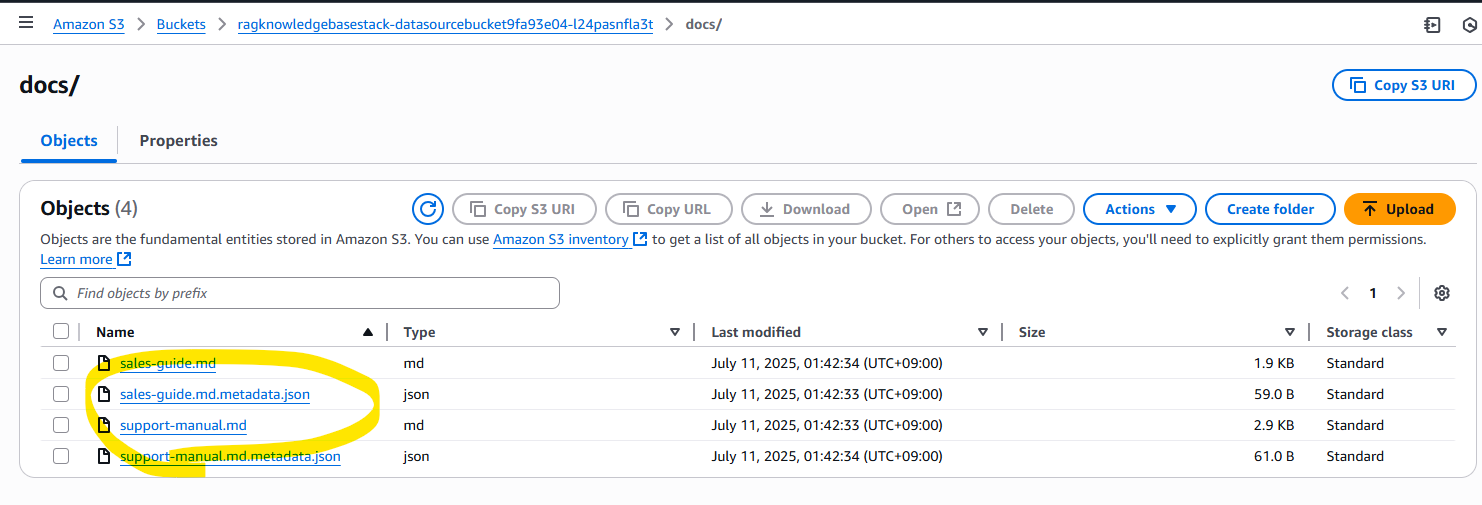1482x505 pixels.
Task: Click the hexagon icon in top right corner
Action: 1469,25
